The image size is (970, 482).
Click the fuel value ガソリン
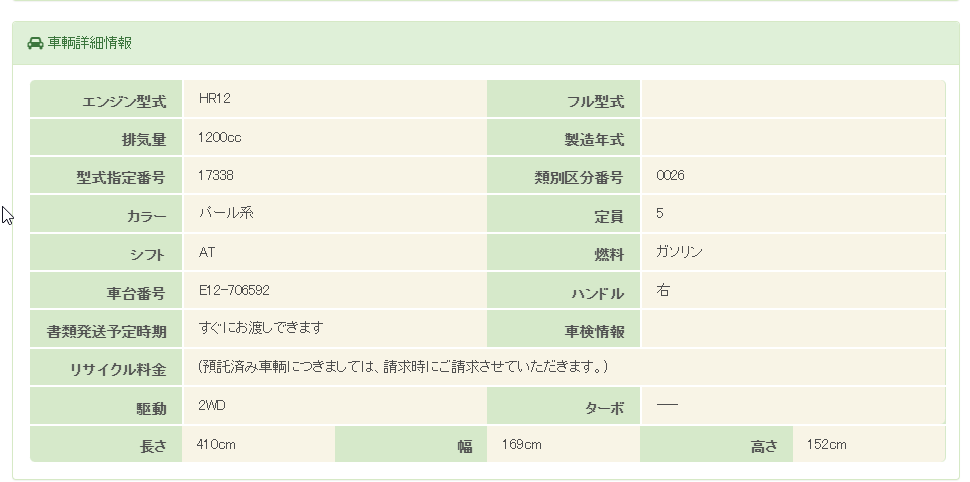click(680, 252)
